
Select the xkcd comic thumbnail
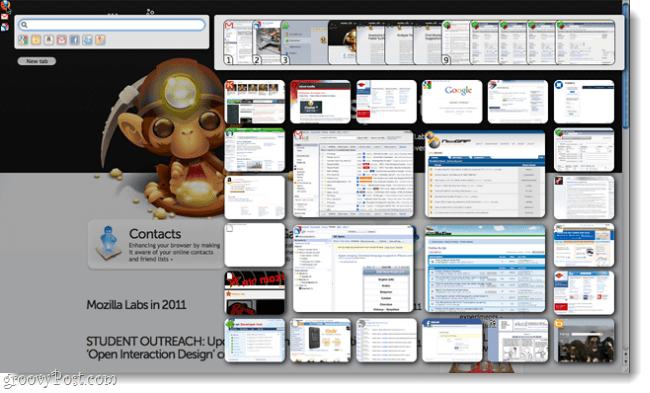[518, 340]
